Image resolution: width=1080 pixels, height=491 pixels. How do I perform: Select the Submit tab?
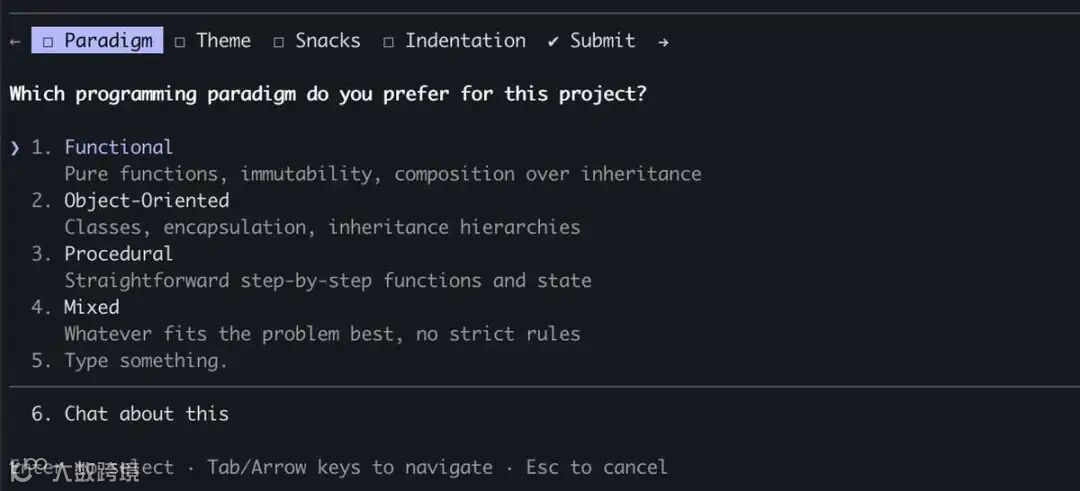602,41
